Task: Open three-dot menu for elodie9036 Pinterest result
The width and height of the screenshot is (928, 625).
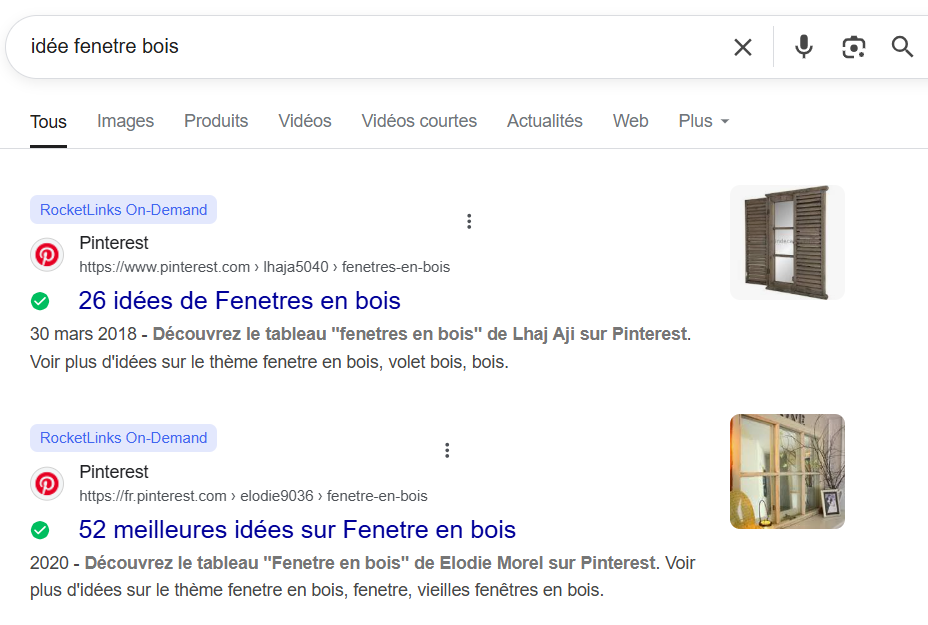Action: [447, 450]
